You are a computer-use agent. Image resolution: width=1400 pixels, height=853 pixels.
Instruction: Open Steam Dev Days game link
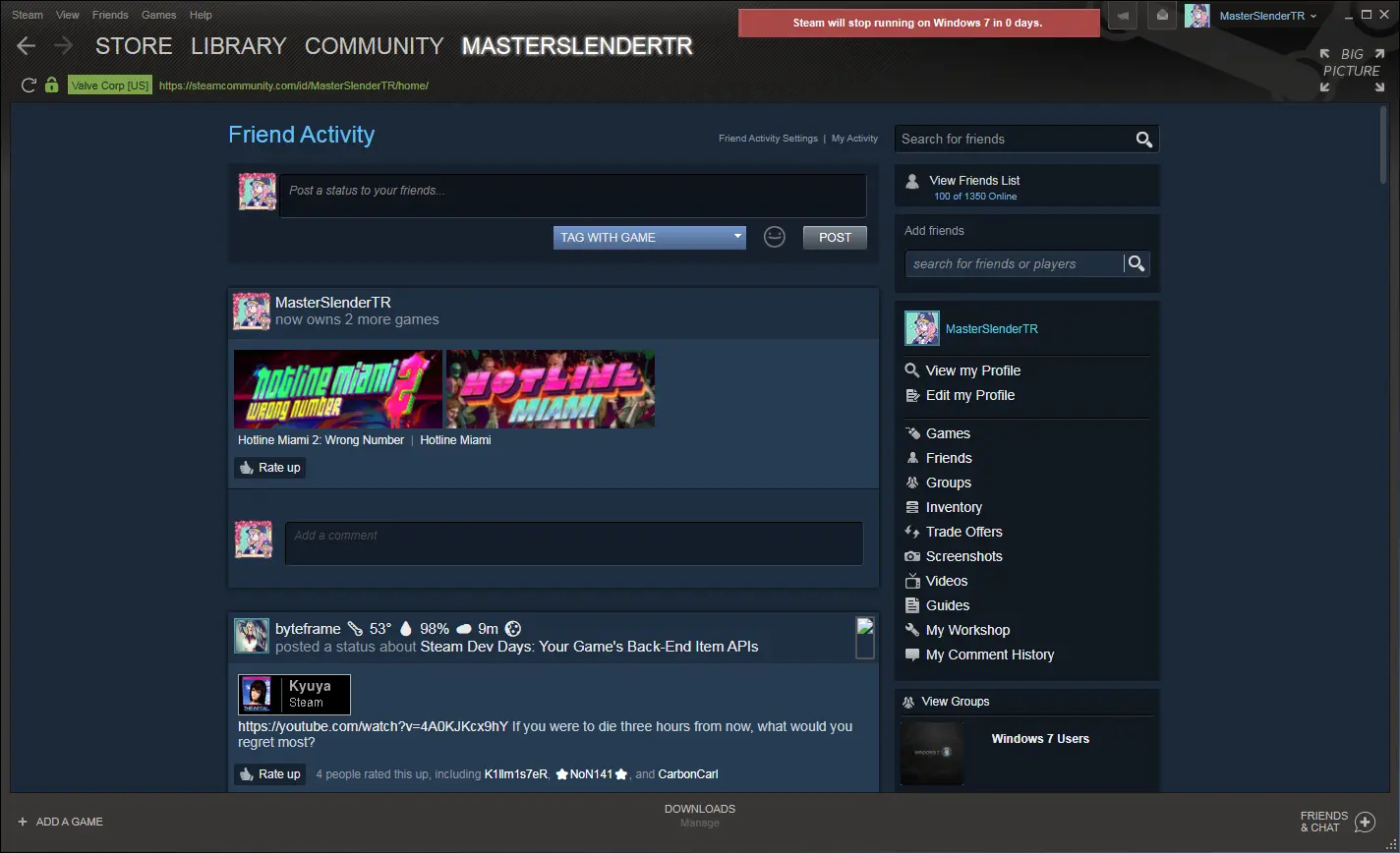tap(589, 647)
